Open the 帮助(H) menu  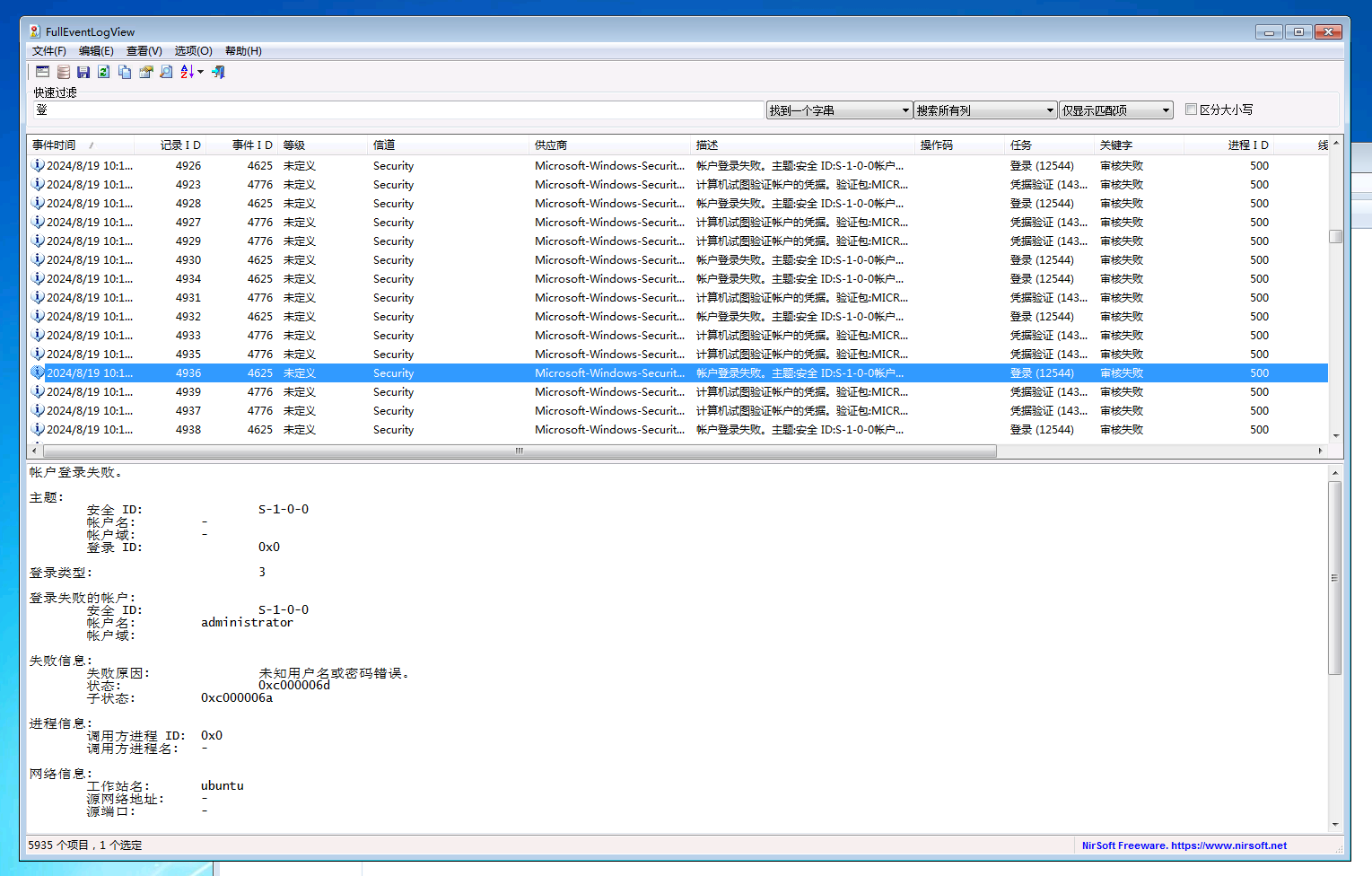(x=243, y=51)
